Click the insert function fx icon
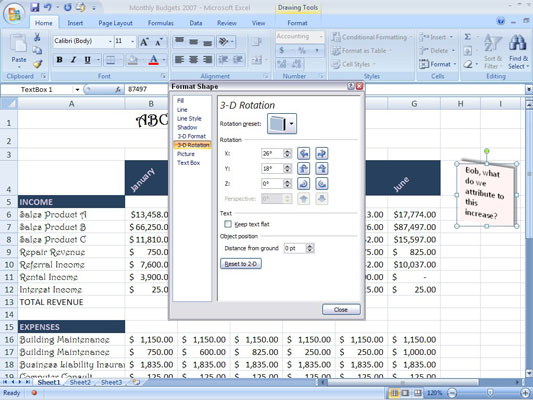 118,89
